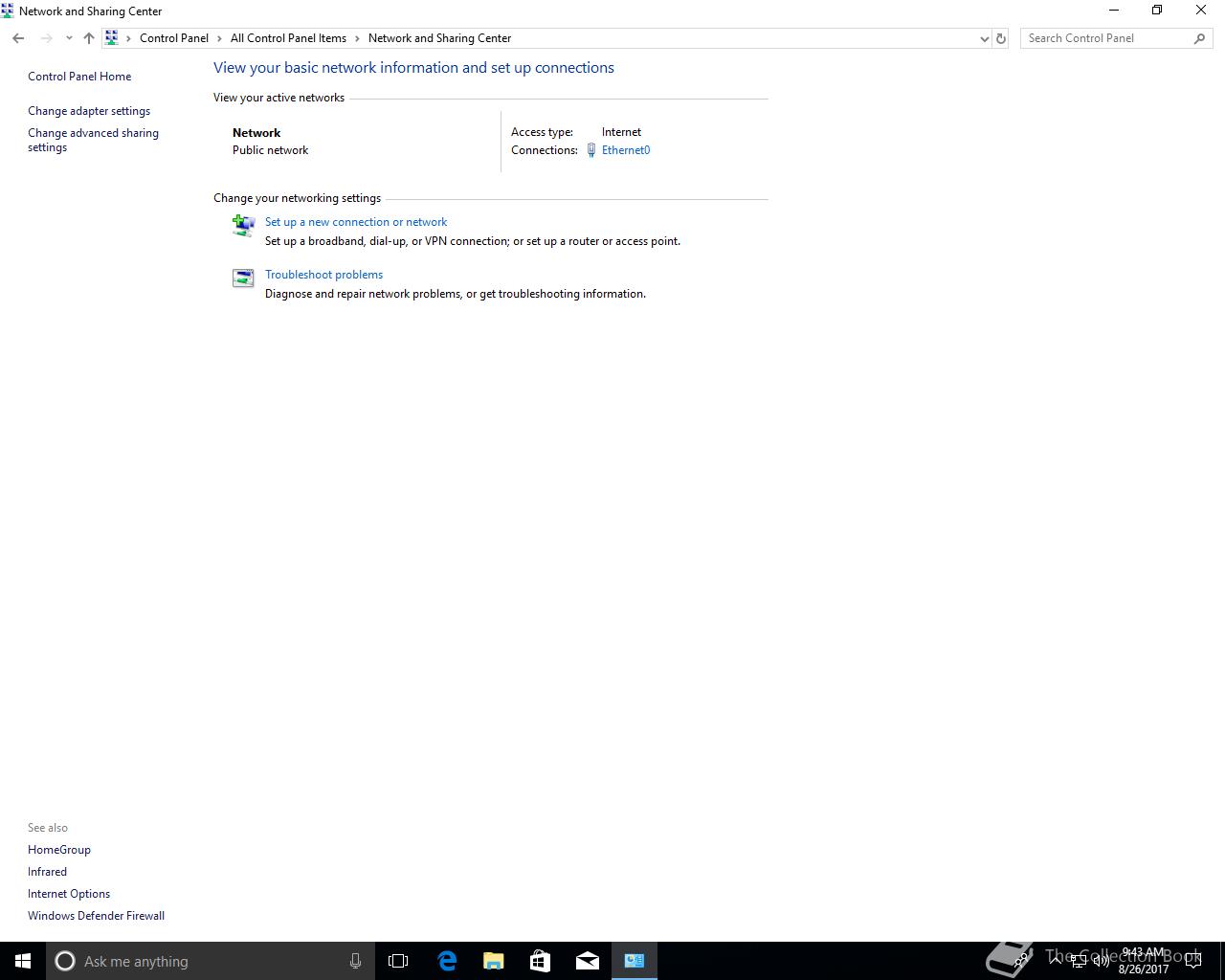The width and height of the screenshot is (1225, 980).
Task: Open HomeGroup under See also
Action: [x=59, y=850]
